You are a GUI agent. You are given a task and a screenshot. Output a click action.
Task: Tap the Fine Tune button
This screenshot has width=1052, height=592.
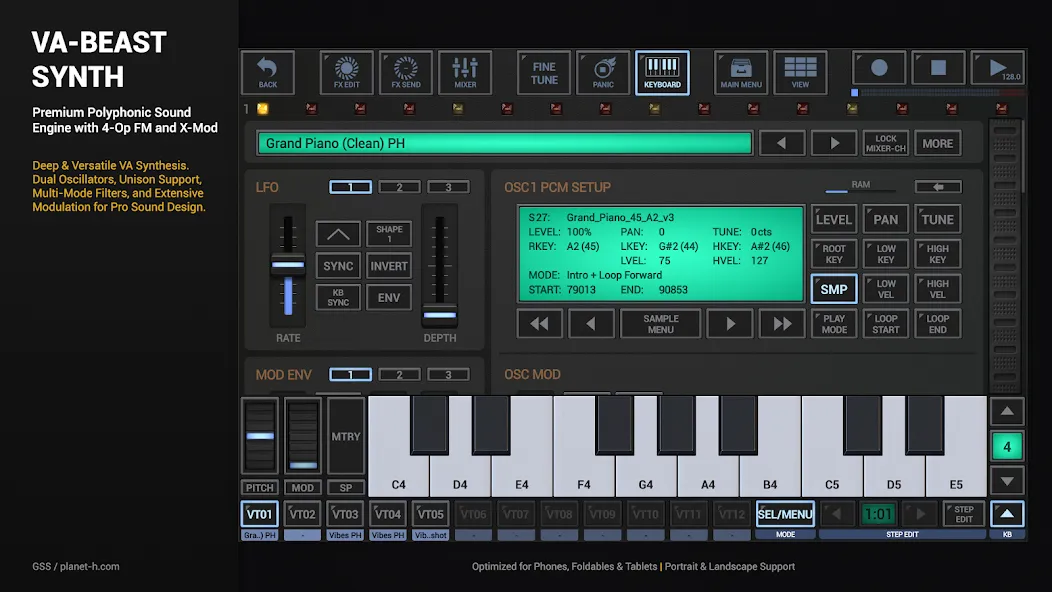[544, 72]
